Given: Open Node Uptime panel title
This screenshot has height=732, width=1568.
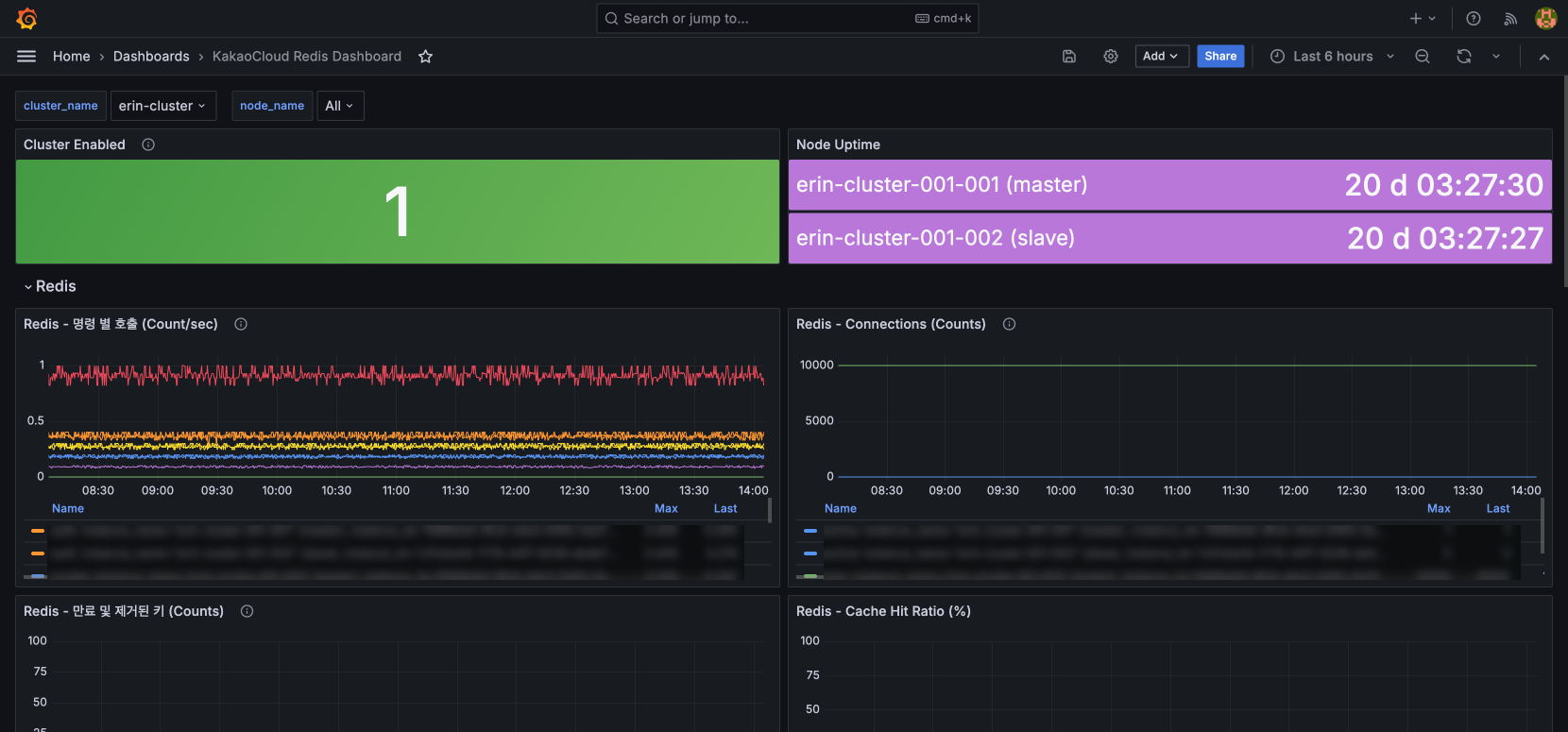Looking at the screenshot, I should [x=838, y=145].
